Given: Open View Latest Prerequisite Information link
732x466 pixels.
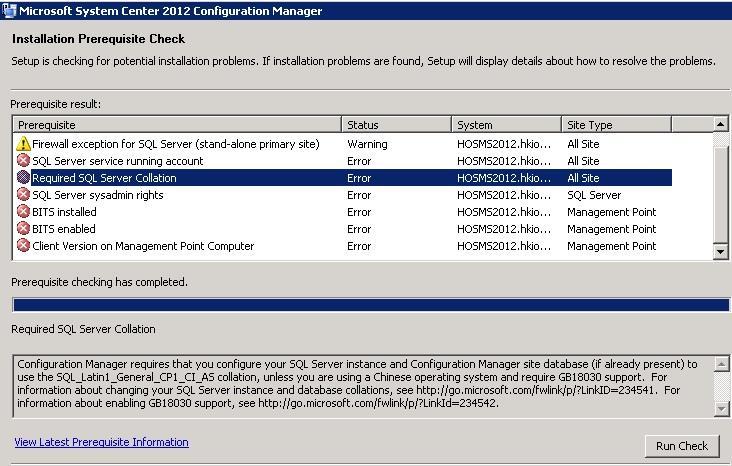Looking at the screenshot, I should tap(101, 442).
